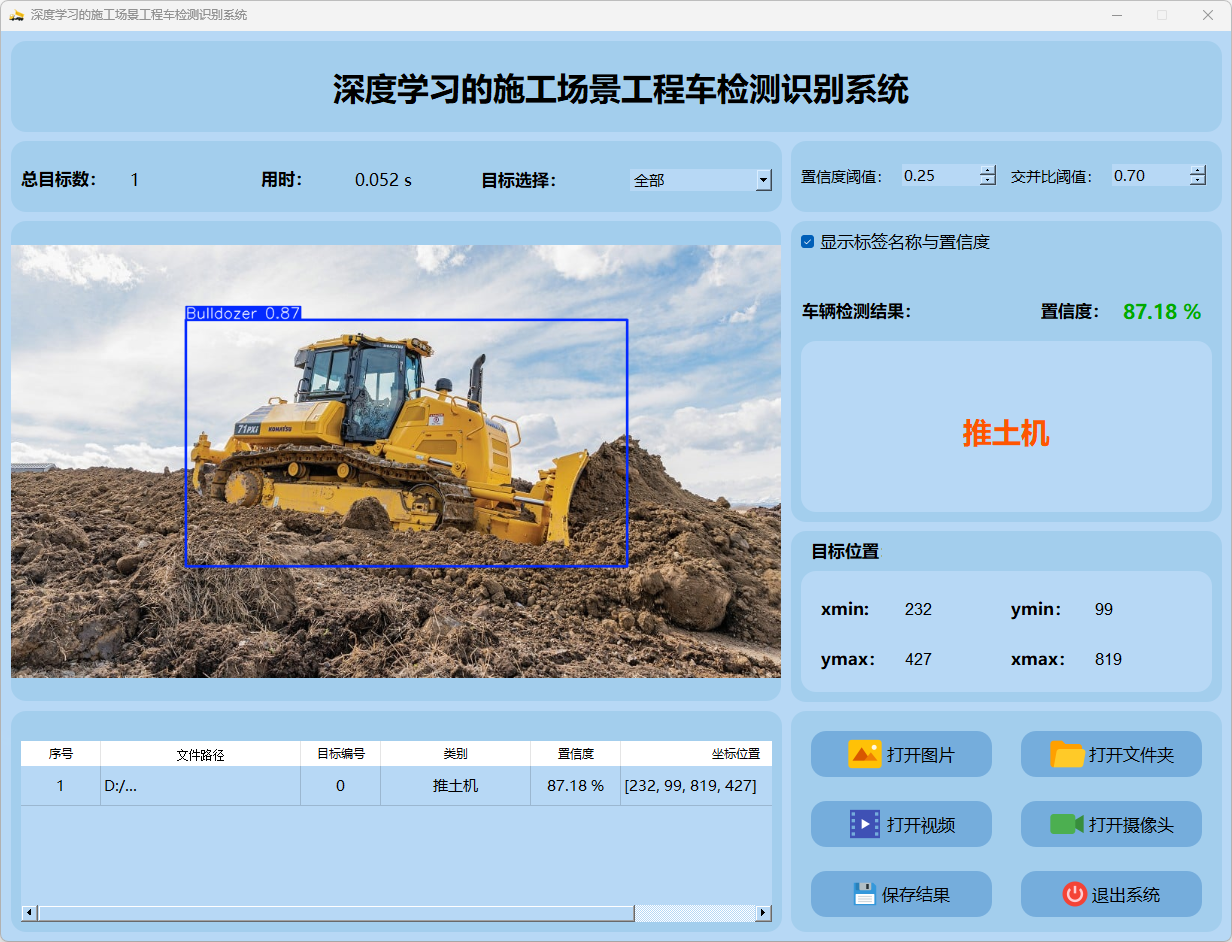Decrease the 置信度阈值 value with down arrow
The height and width of the screenshot is (942, 1232).
988,181
